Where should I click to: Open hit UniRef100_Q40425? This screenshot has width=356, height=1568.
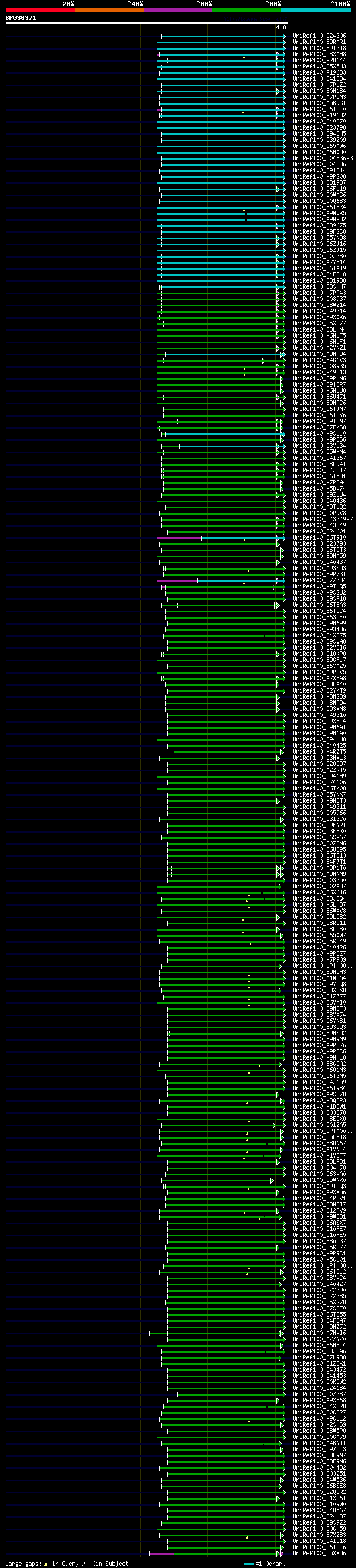point(319,746)
